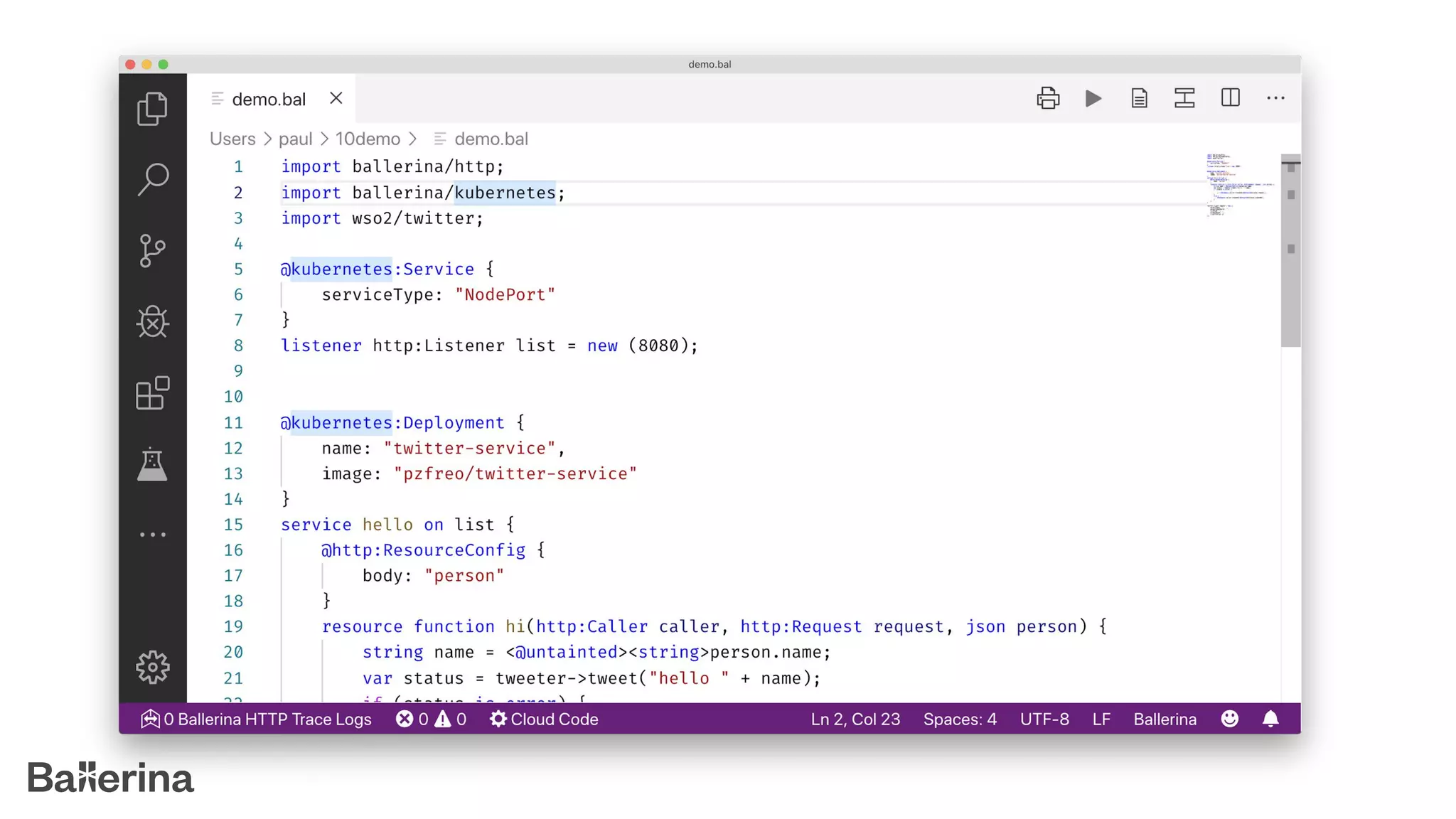Screen dimensions: 1456x819
Task: Open the Search view in activity bar
Action: [x=152, y=179]
